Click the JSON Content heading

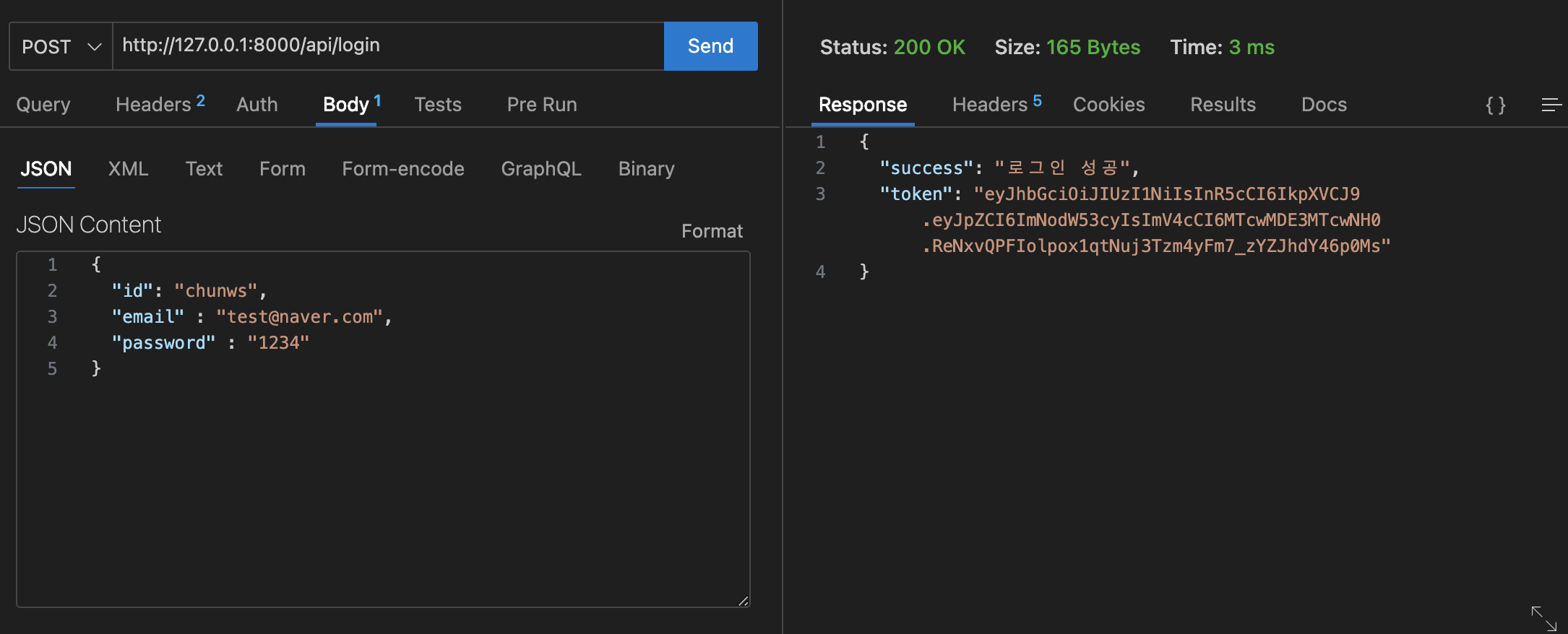(x=89, y=225)
